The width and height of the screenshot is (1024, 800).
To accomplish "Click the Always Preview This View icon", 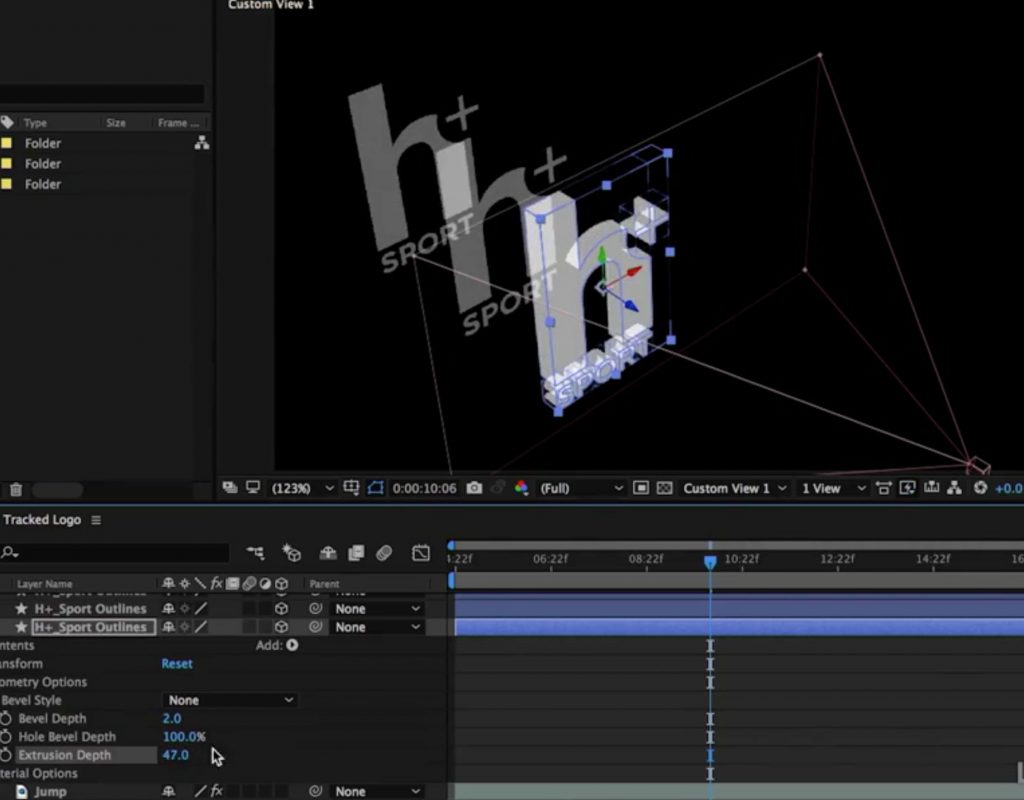I will (x=229, y=488).
